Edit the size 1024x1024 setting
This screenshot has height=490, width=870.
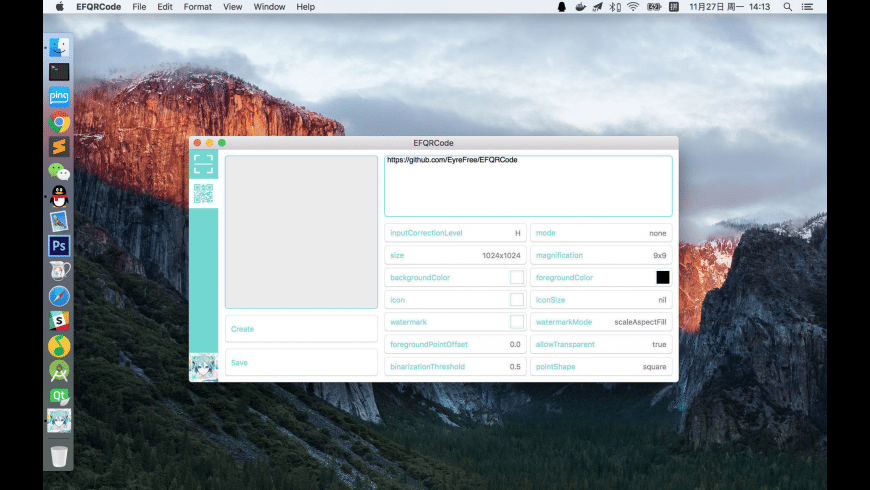coord(455,255)
